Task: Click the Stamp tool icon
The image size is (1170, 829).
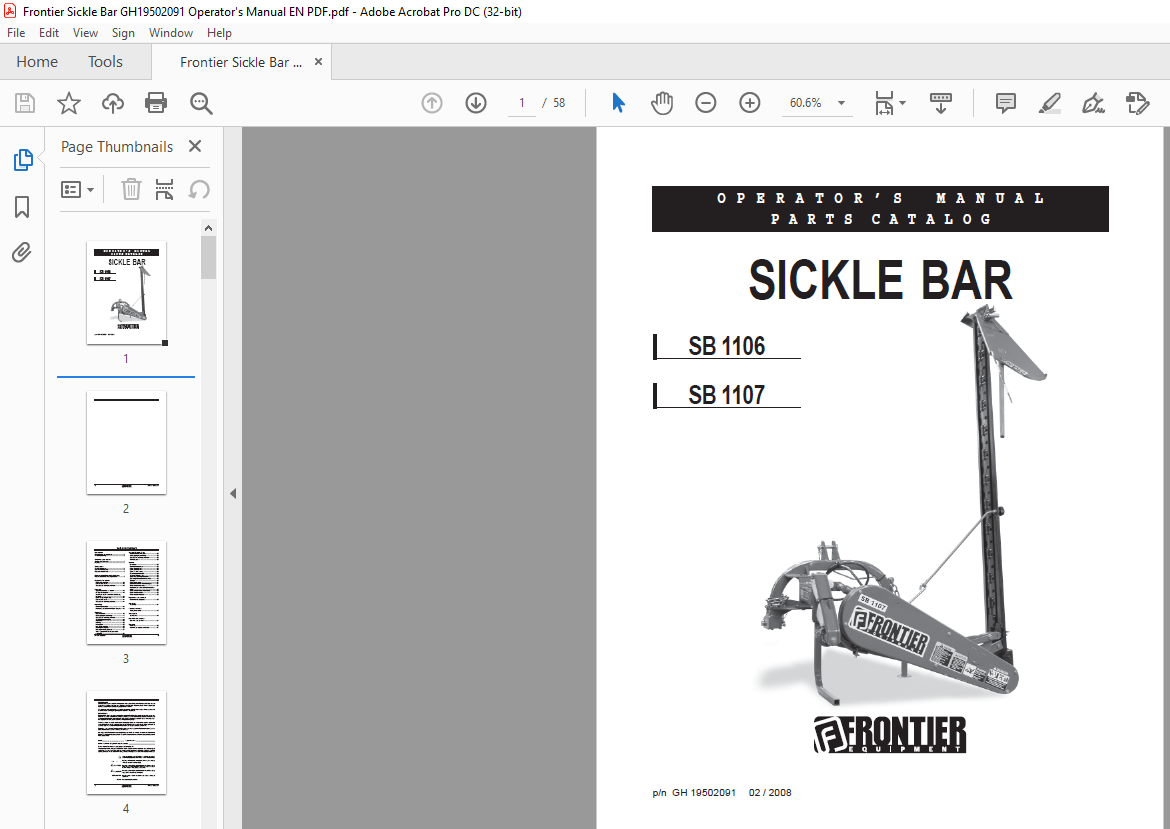Action: pos(1137,103)
